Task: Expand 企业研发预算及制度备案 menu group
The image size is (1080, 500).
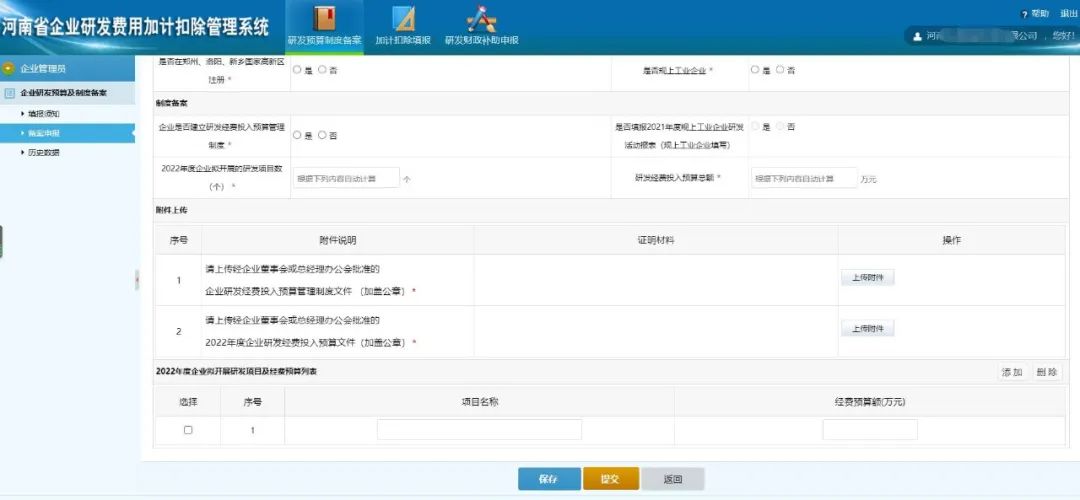Action: pos(68,92)
